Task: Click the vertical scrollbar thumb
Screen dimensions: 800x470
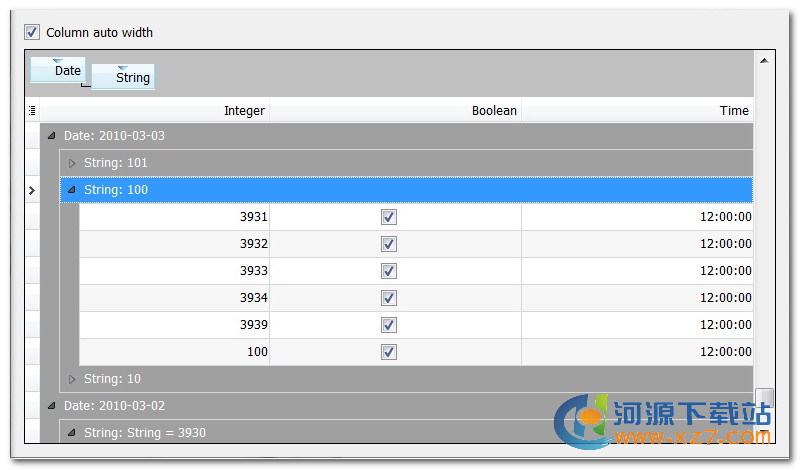Action: coord(764,399)
